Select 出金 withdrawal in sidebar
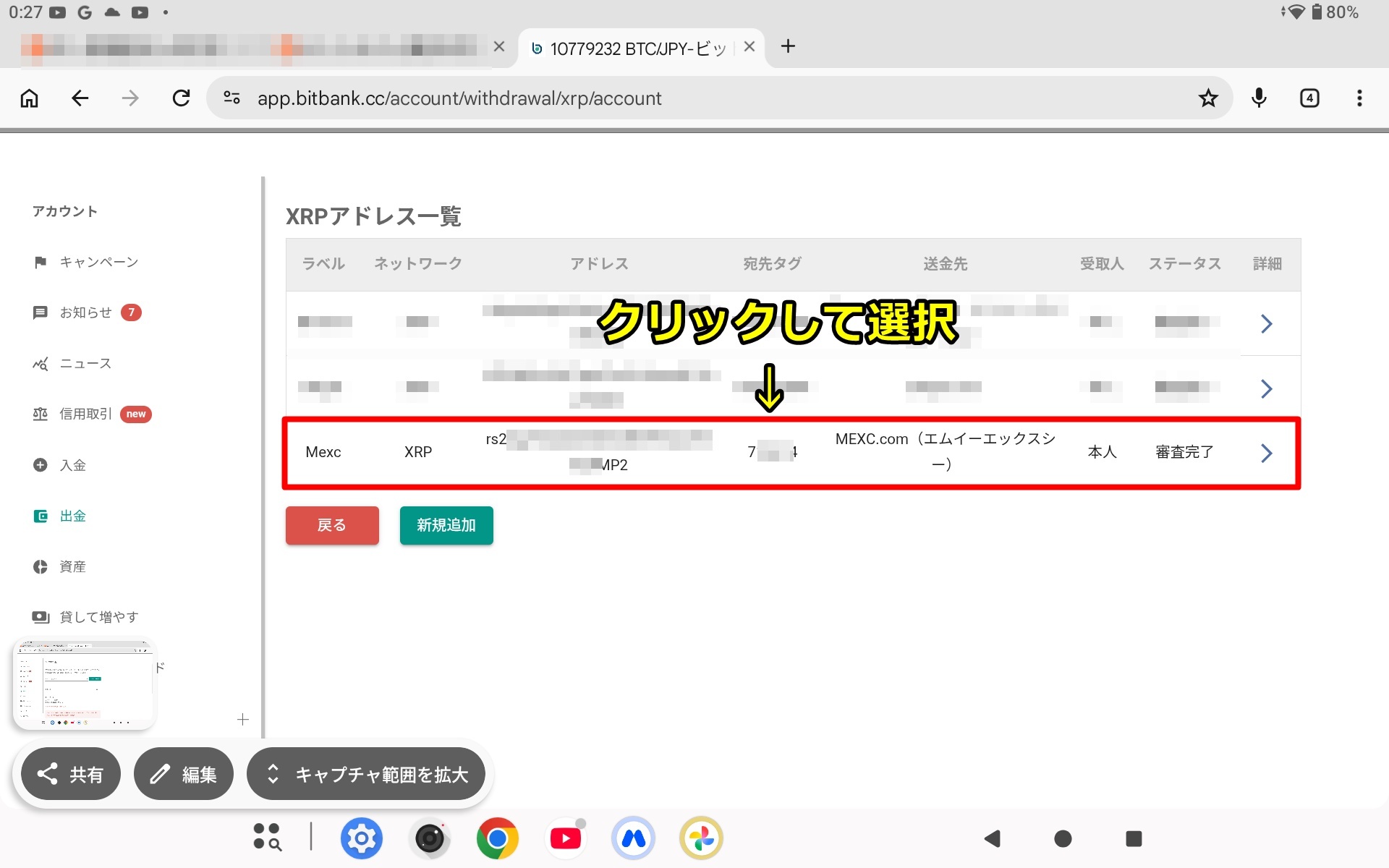 pos(72,516)
